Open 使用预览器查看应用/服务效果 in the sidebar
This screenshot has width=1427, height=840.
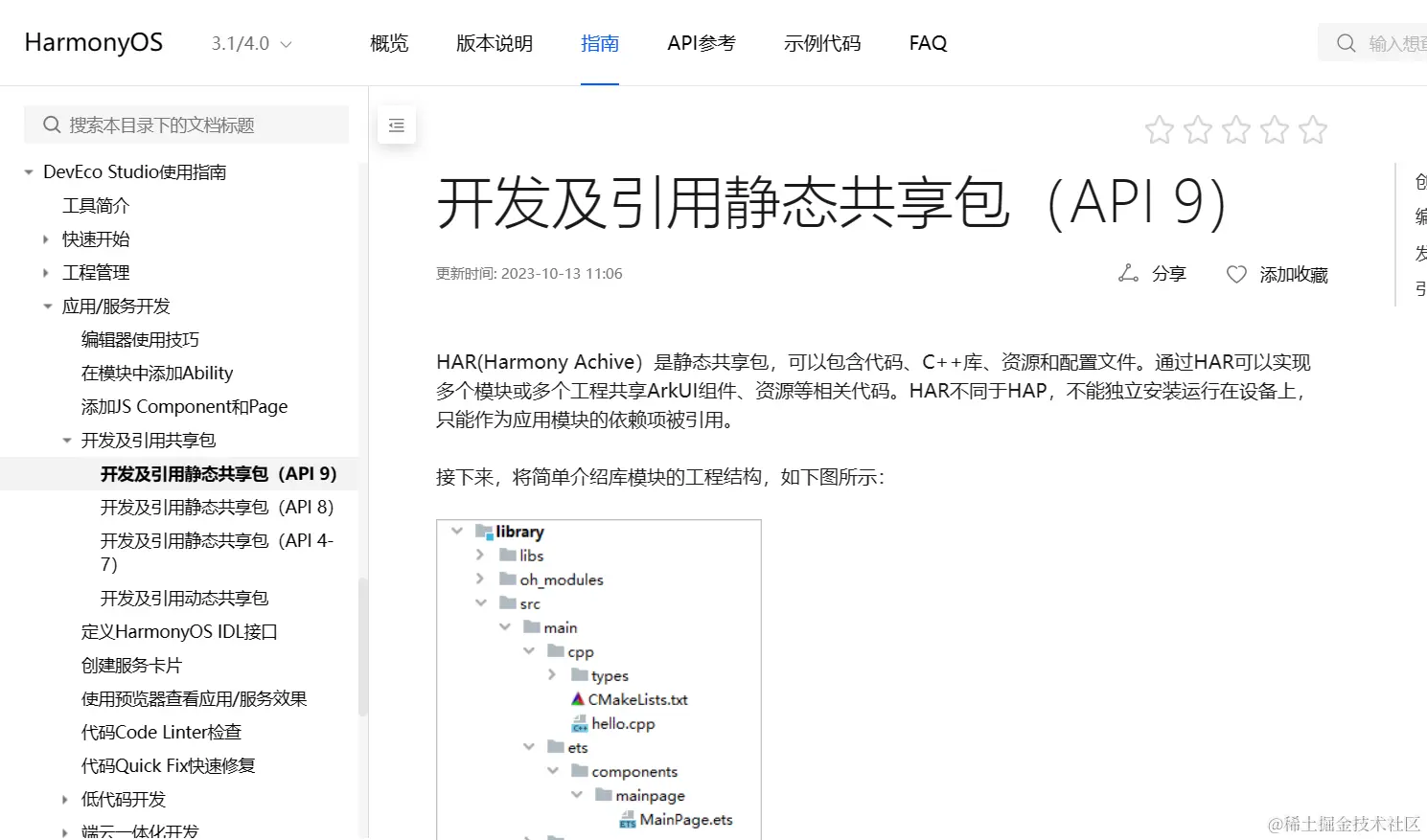click(195, 699)
